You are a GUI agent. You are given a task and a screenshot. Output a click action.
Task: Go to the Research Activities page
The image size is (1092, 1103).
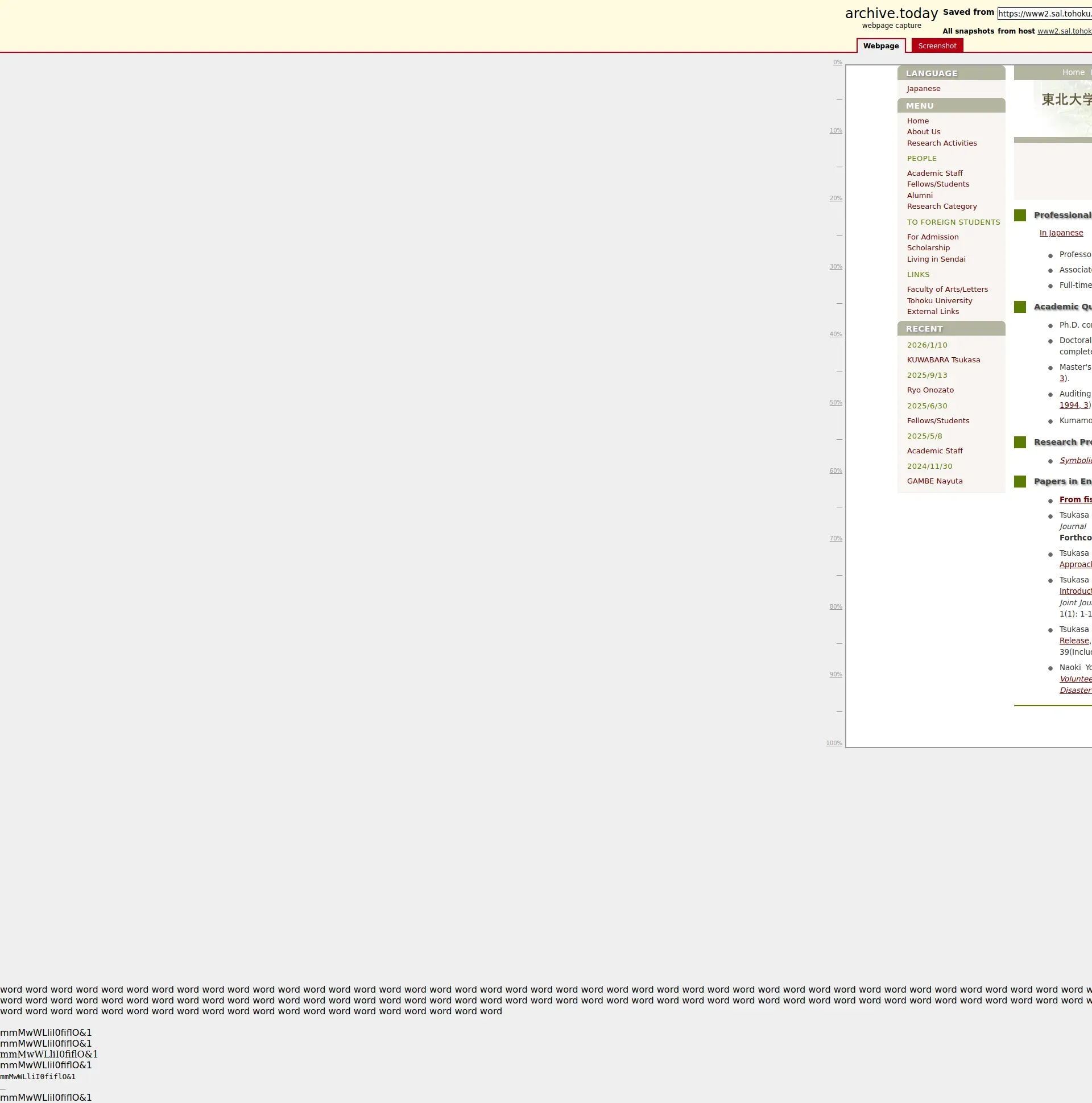941,143
